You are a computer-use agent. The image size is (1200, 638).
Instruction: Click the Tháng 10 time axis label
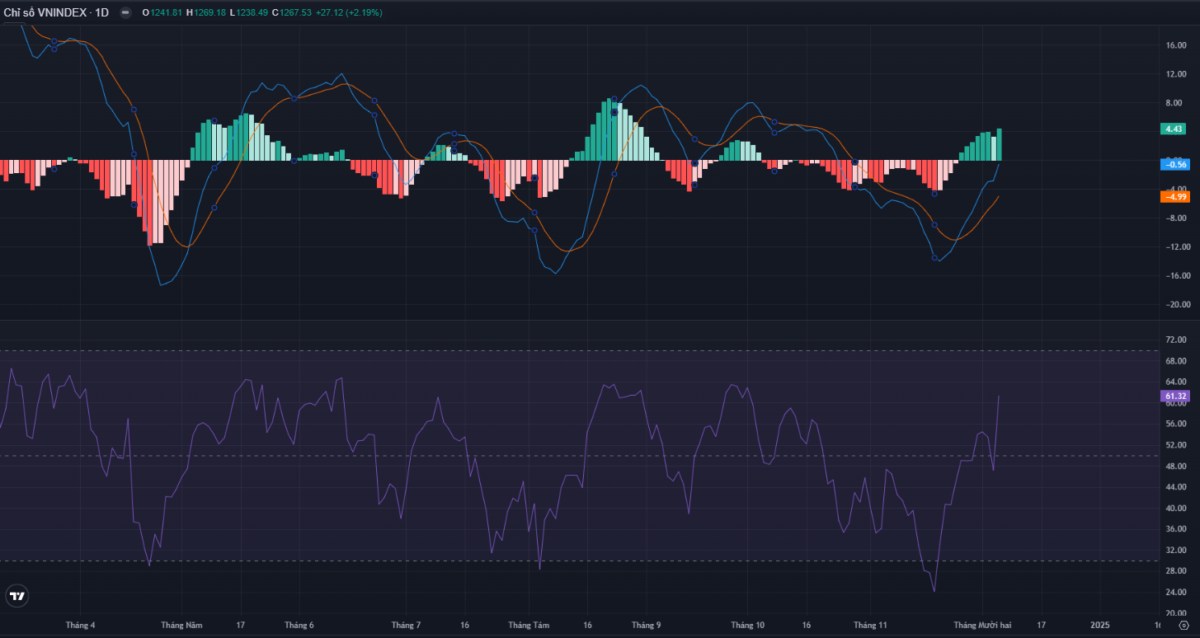(x=747, y=625)
